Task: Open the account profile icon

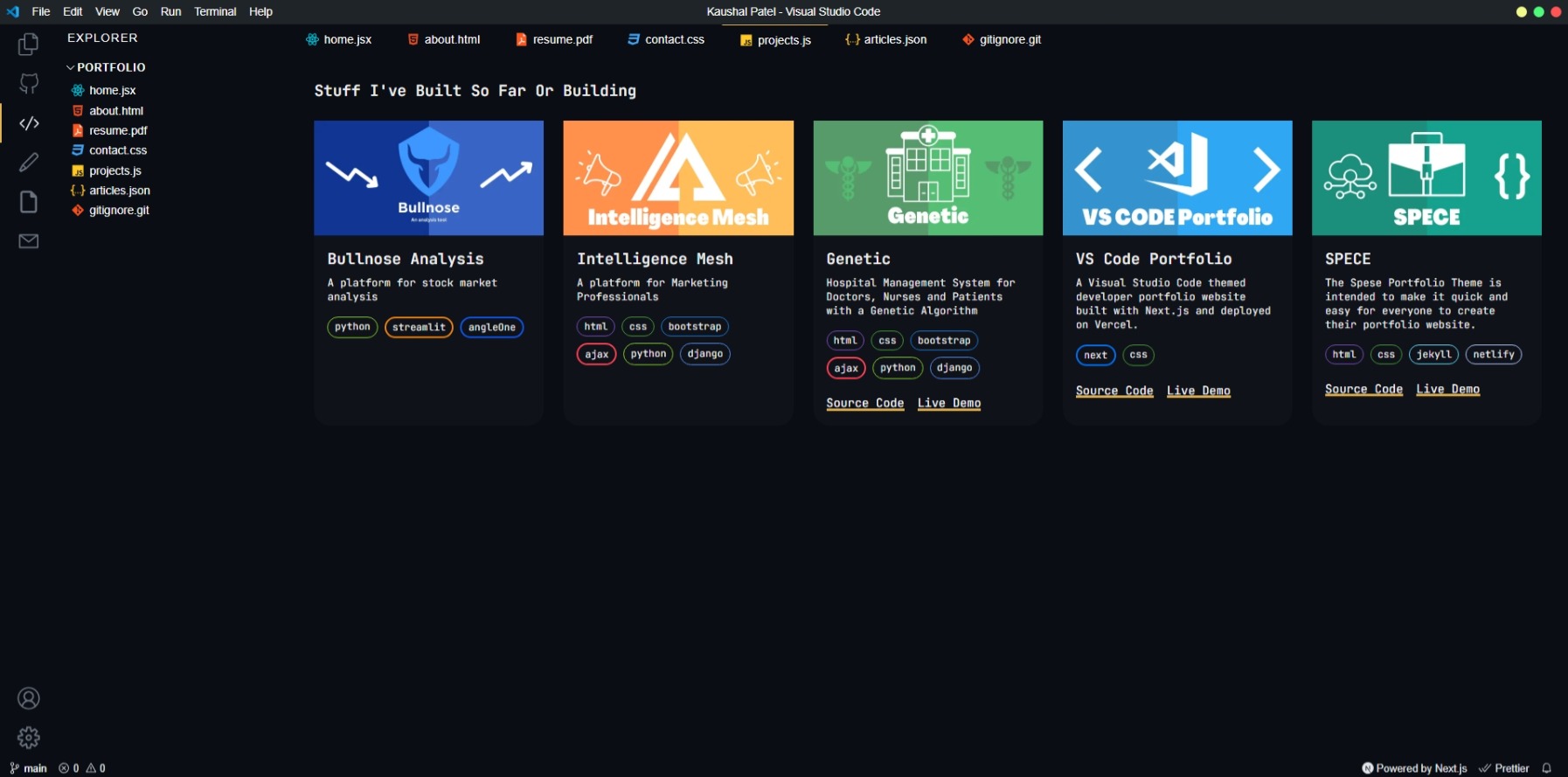Action: point(29,698)
